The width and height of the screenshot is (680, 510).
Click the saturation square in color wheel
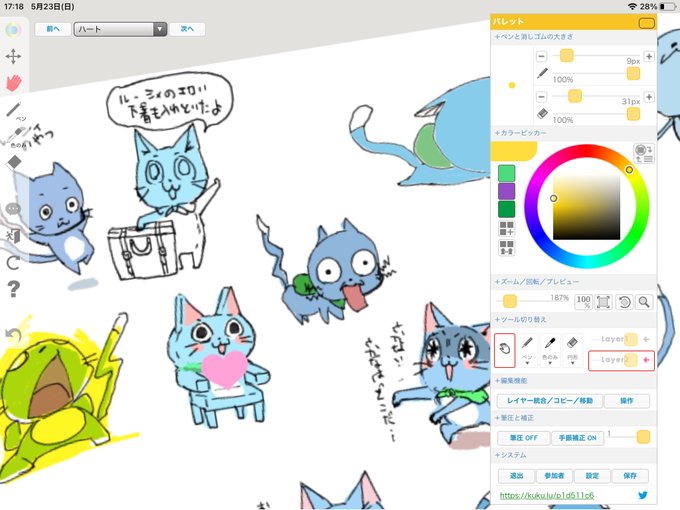(x=586, y=206)
